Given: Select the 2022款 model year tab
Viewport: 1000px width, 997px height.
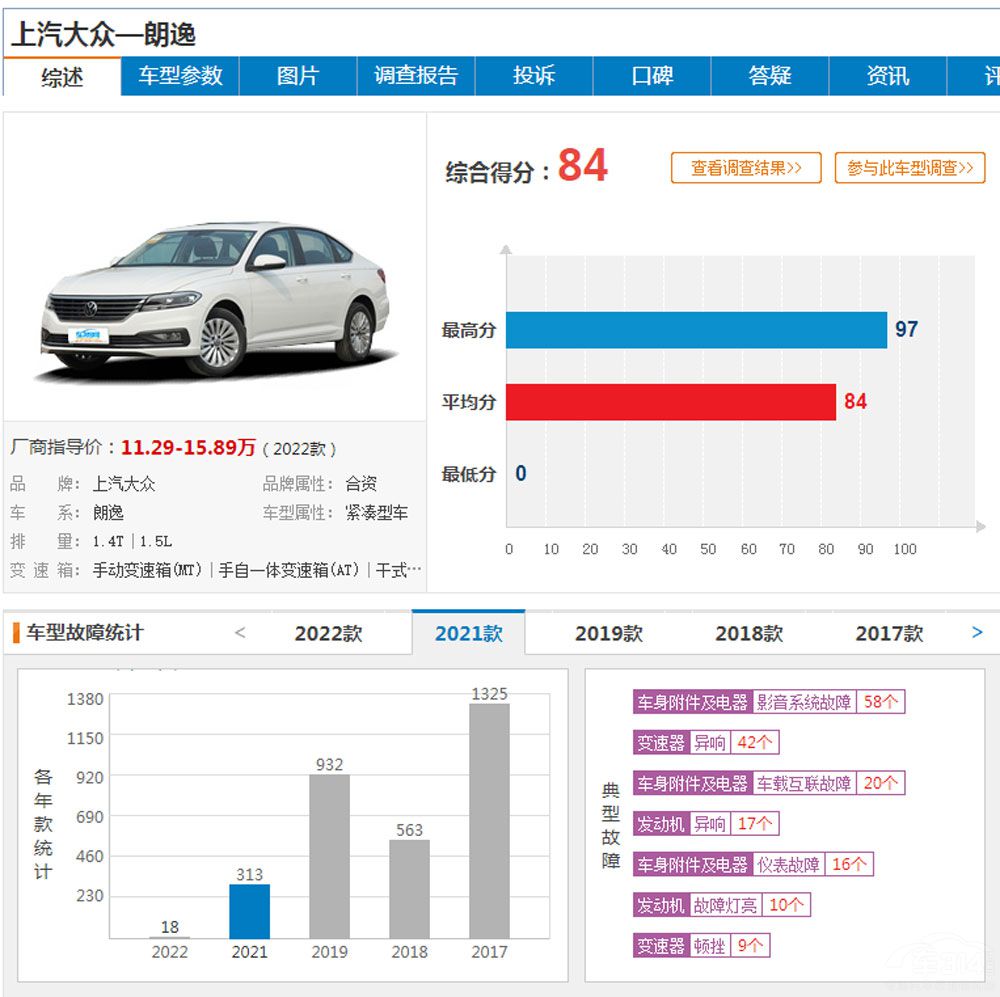Looking at the screenshot, I should point(328,634).
